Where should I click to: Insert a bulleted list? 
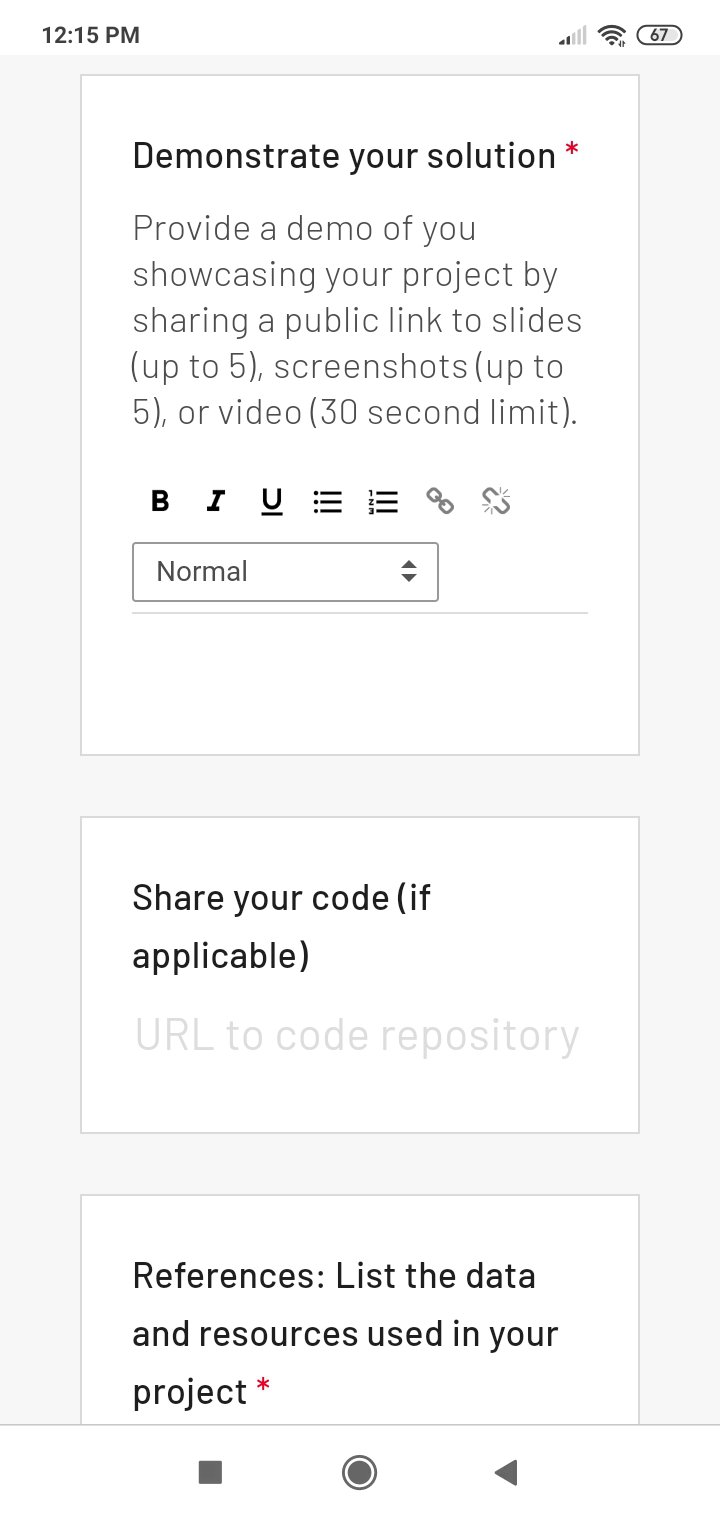[x=328, y=501]
